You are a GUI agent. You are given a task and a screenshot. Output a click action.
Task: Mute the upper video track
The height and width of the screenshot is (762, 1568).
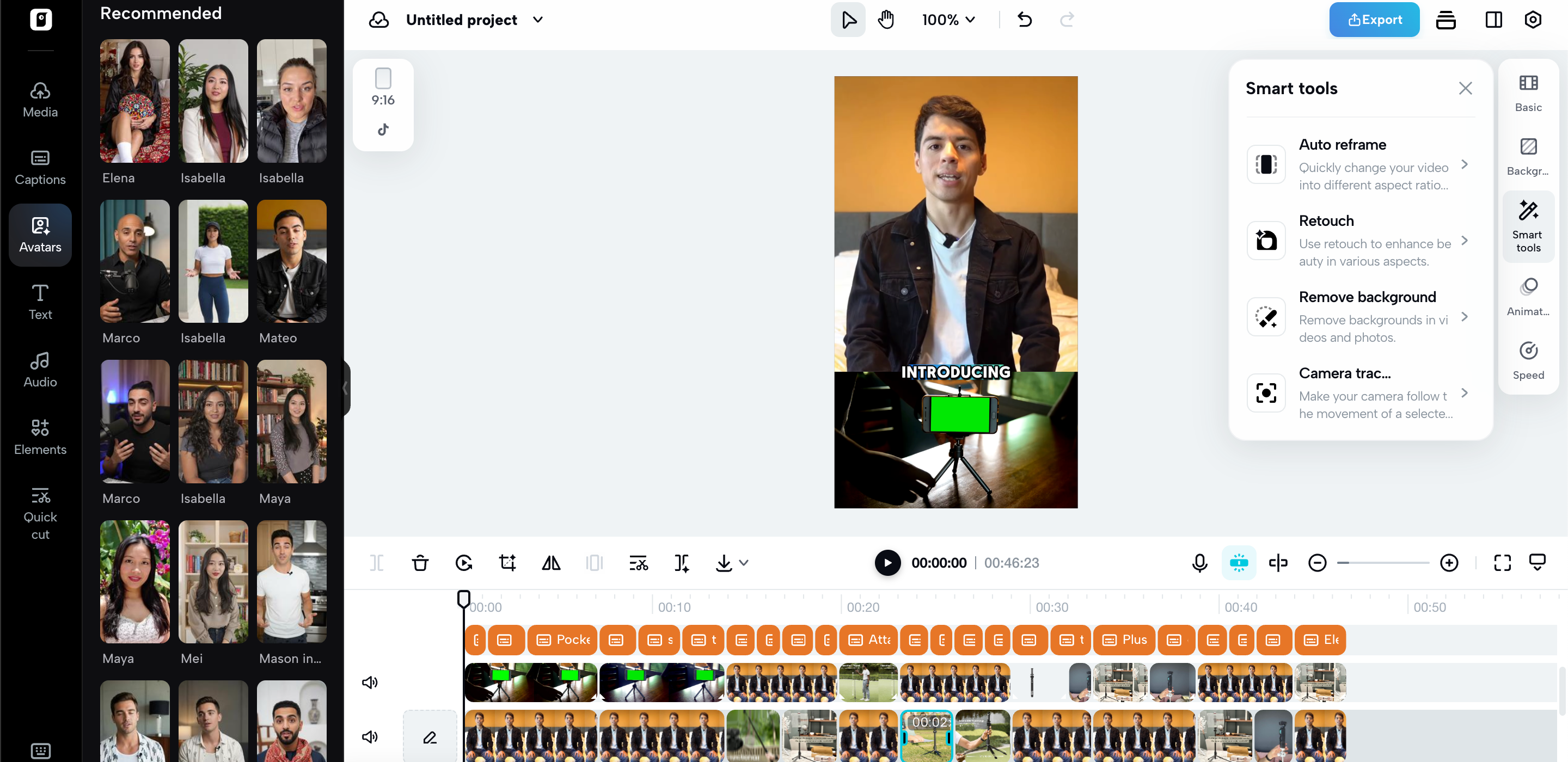coord(370,683)
